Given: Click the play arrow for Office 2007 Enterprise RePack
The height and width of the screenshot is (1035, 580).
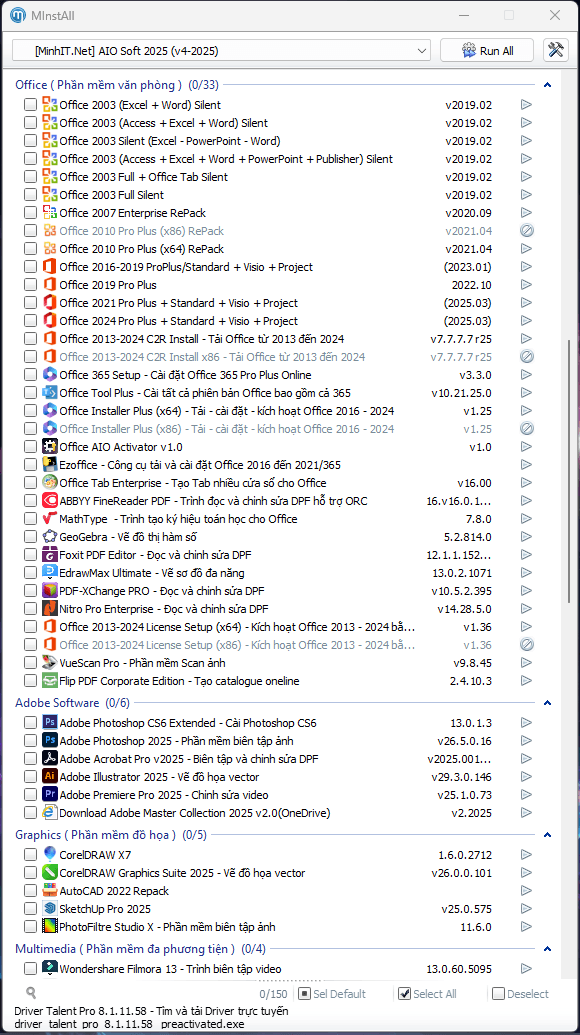Looking at the screenshot, I should pyautogui.click(x=527, y=213).
